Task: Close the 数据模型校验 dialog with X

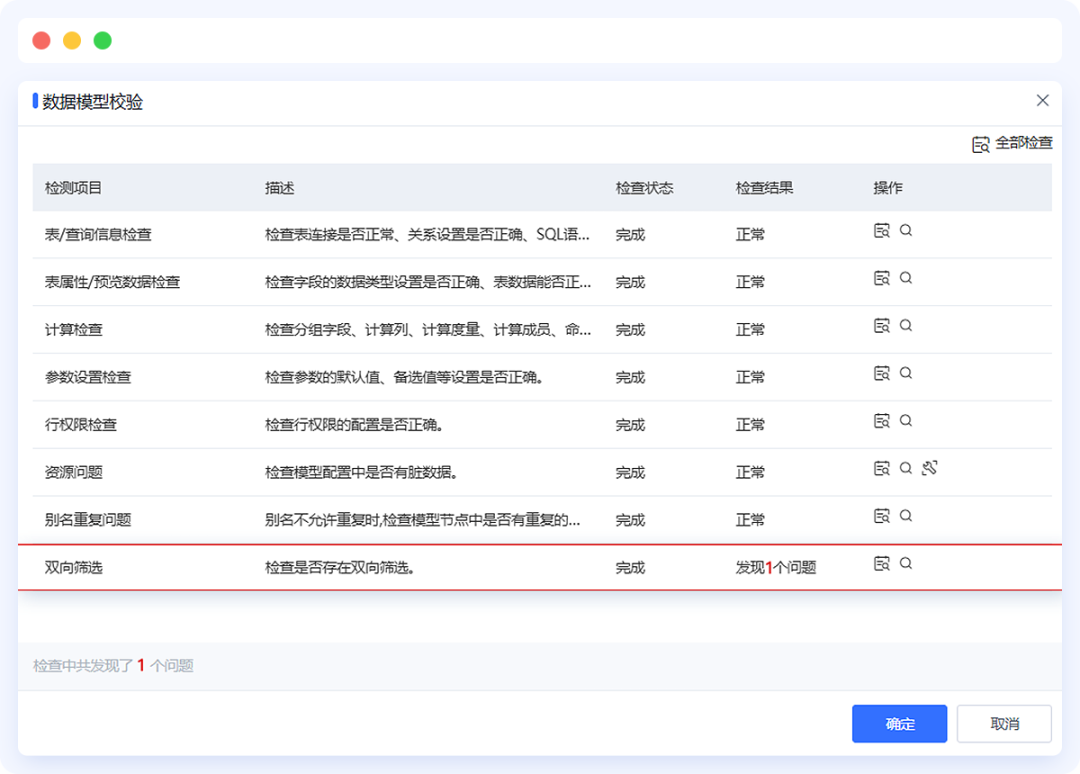Action: click(x=1042, y=100)
